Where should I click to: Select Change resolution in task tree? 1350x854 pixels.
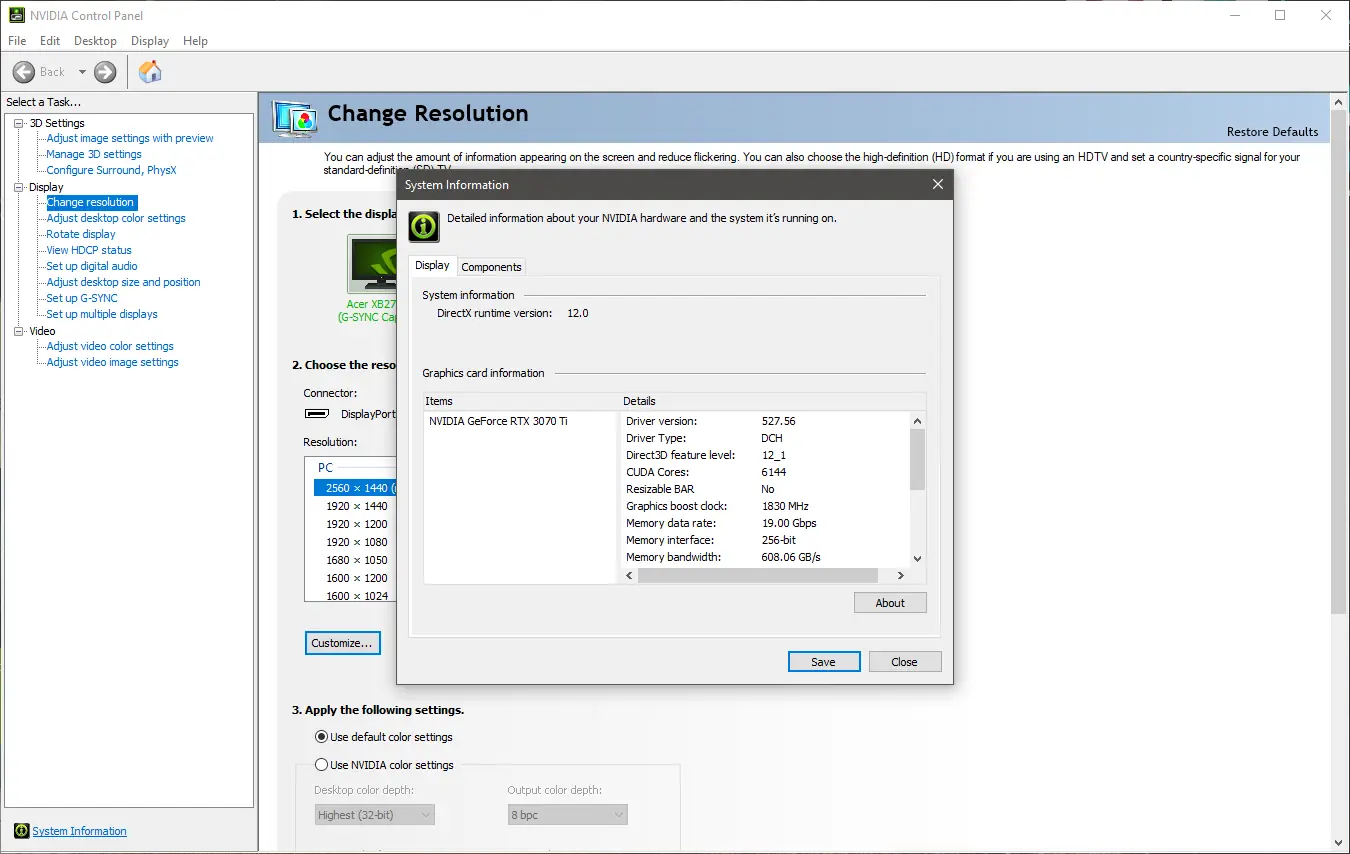tap(90, 202)
